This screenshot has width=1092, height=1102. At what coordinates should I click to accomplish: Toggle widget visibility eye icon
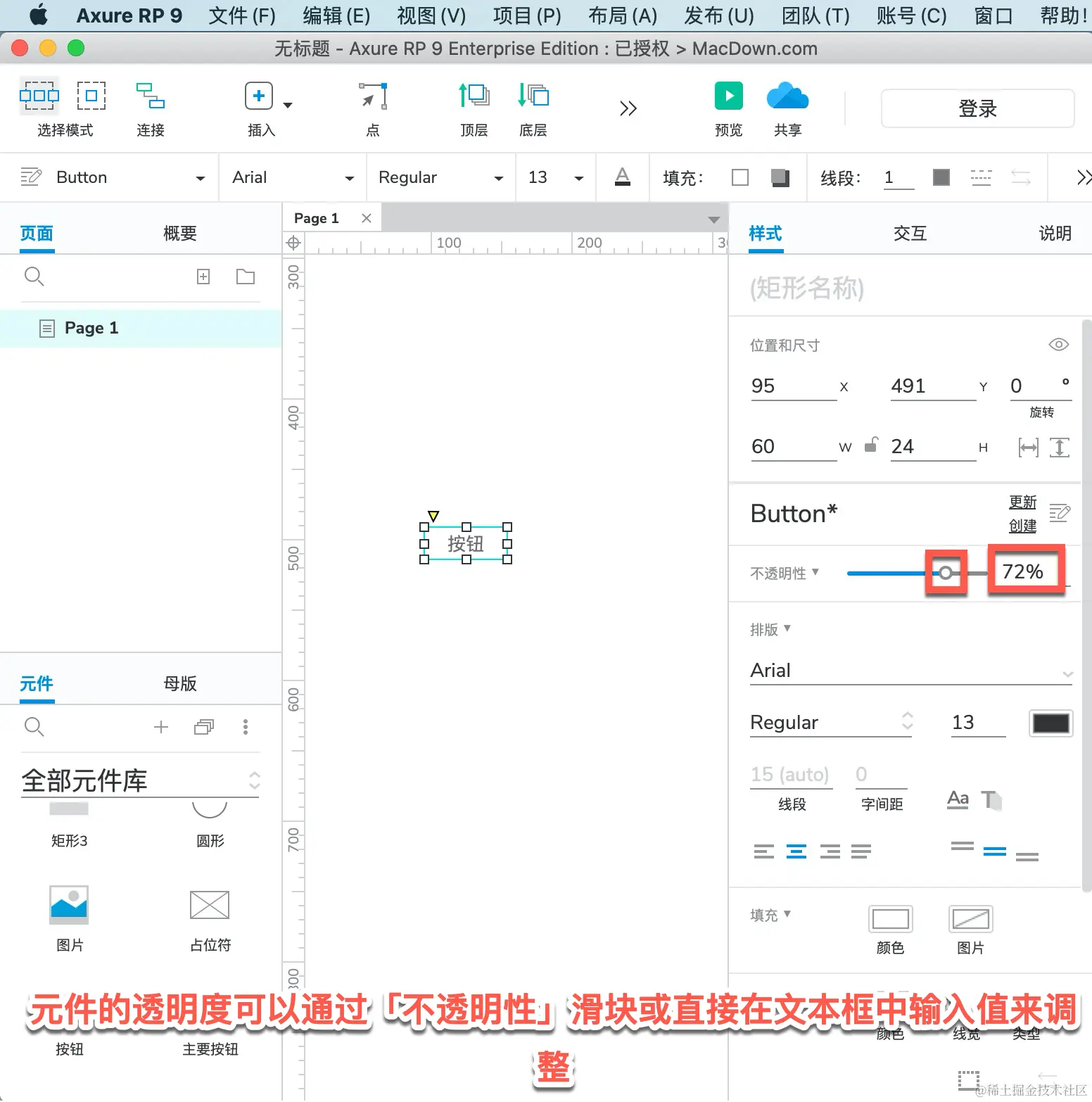pos(1058,345)
